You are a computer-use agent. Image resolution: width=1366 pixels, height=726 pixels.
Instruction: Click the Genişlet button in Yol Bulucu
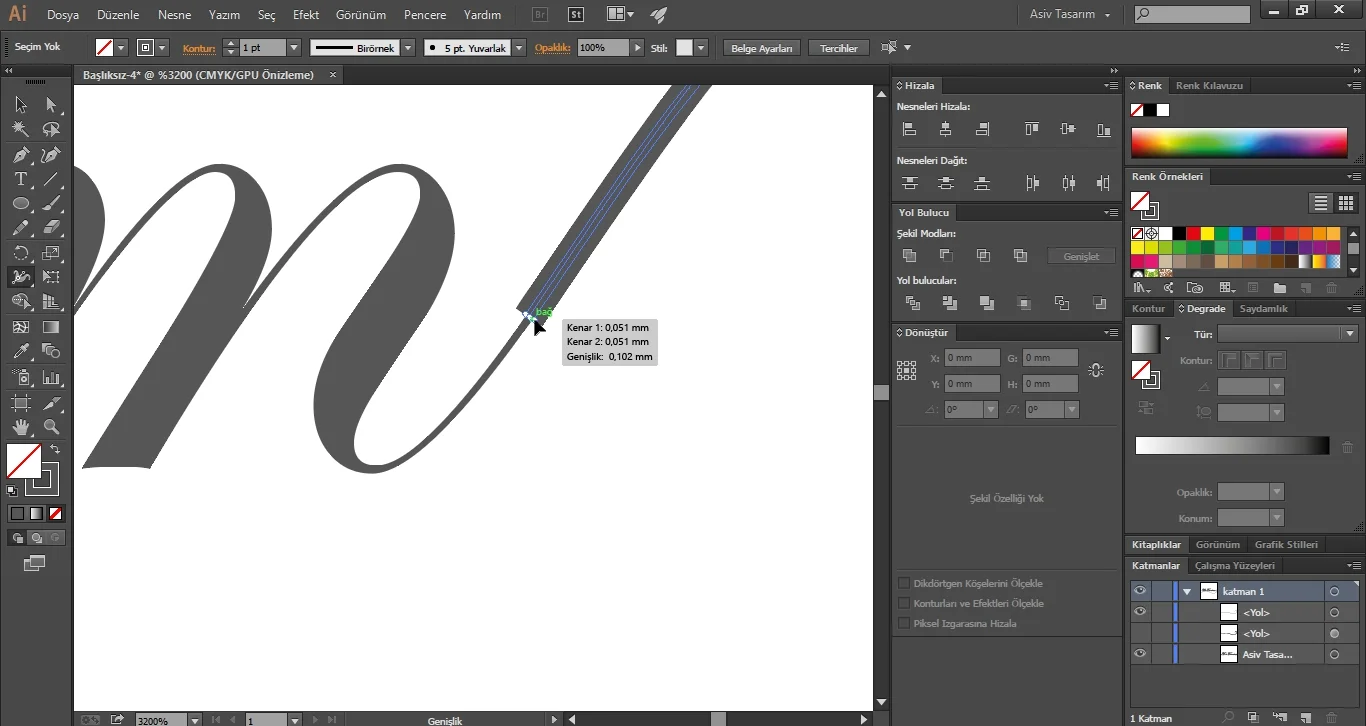coord(1081,256)
